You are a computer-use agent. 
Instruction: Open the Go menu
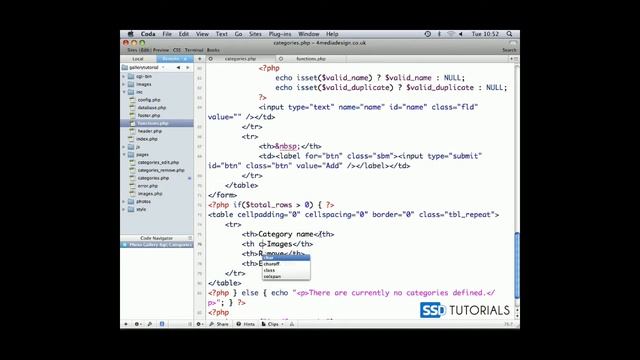(238, 34)
